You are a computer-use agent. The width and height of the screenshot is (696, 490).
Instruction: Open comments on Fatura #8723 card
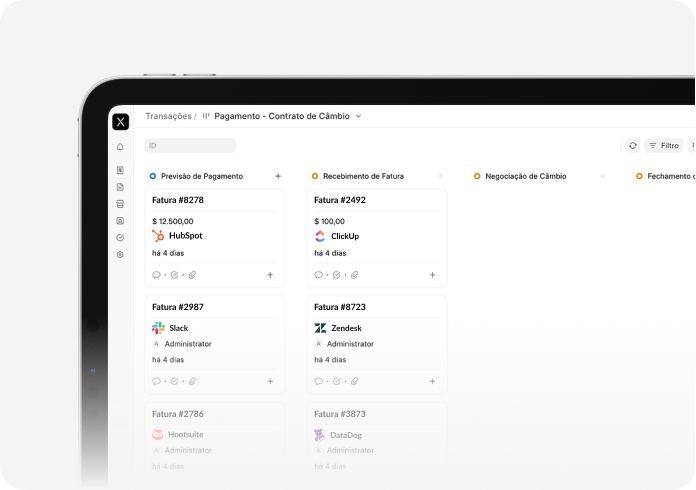(x=318, y=381)
